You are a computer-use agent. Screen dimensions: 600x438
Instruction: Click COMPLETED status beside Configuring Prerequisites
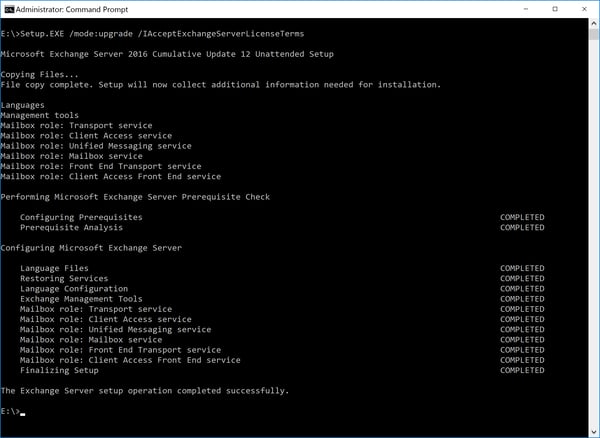(522, 217)
